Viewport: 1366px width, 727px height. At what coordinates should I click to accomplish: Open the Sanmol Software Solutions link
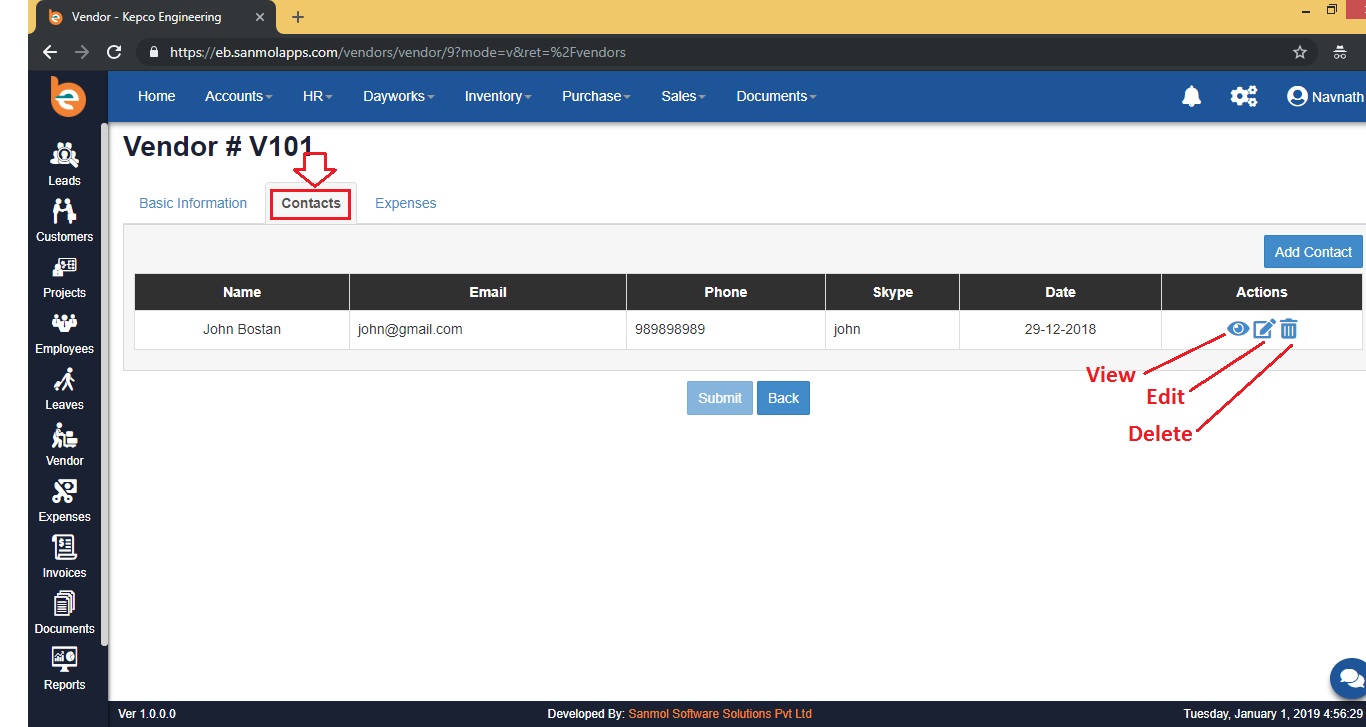coord(720,714)
